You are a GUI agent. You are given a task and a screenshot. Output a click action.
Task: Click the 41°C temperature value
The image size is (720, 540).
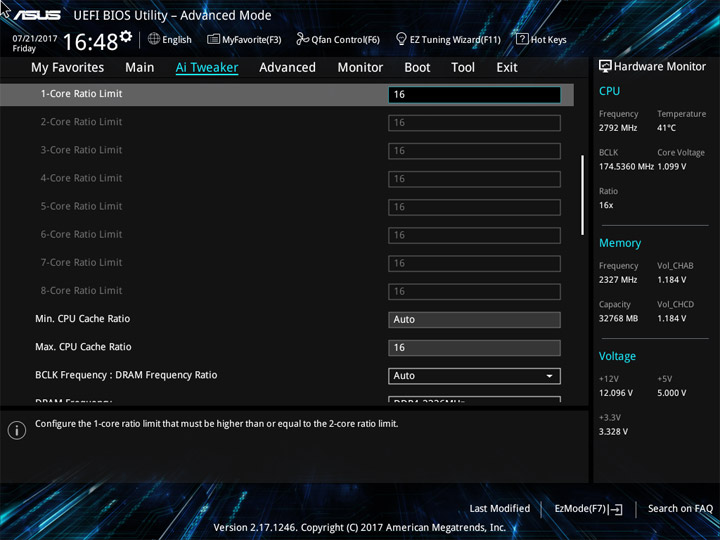click(666, 128)
